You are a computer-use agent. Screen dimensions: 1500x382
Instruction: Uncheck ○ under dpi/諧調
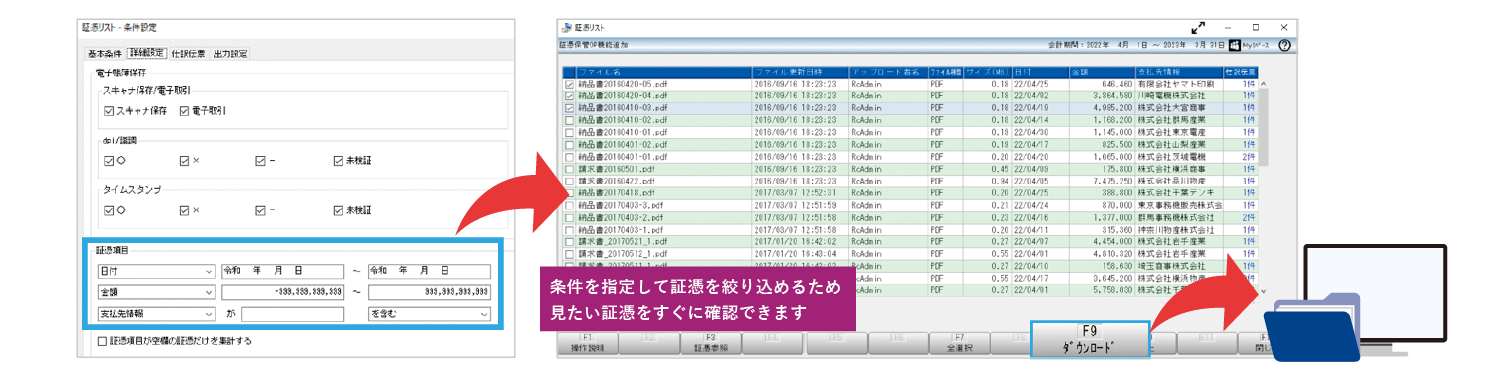point(109,160)
